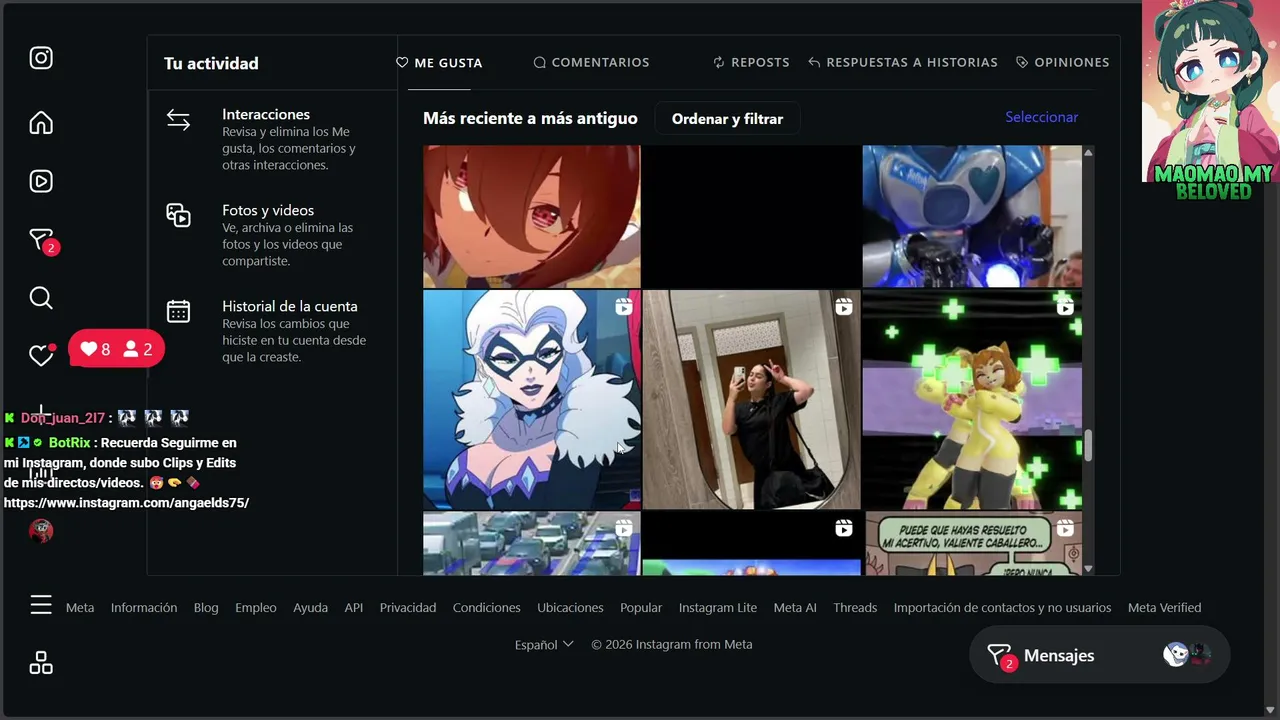Viewport: 1280px width, 720px height.
Task: Open direct messages icon in left sidebar
Action: coord(41,240)
